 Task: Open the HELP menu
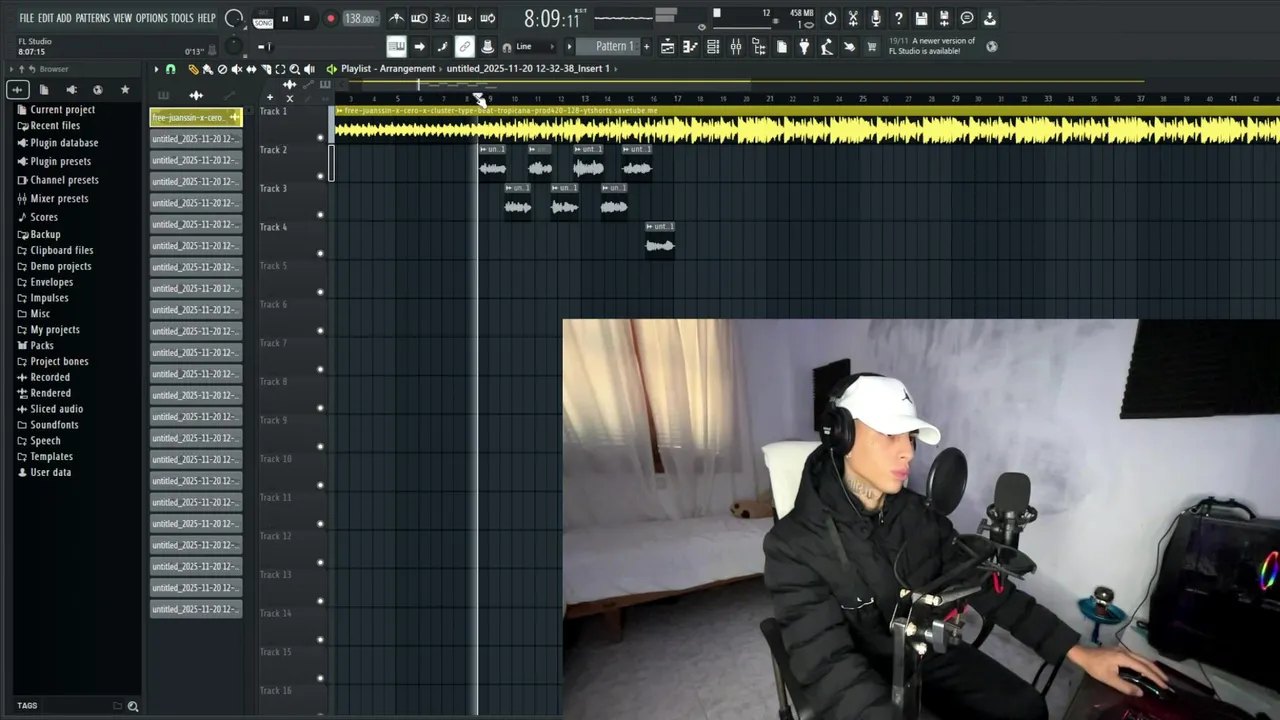point(206,18)
